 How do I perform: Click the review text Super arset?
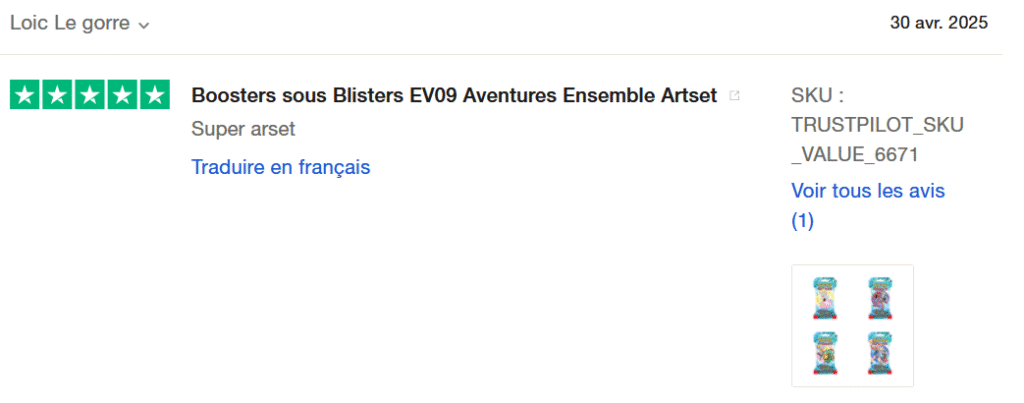pyautogui.click(x=243, y=129)
